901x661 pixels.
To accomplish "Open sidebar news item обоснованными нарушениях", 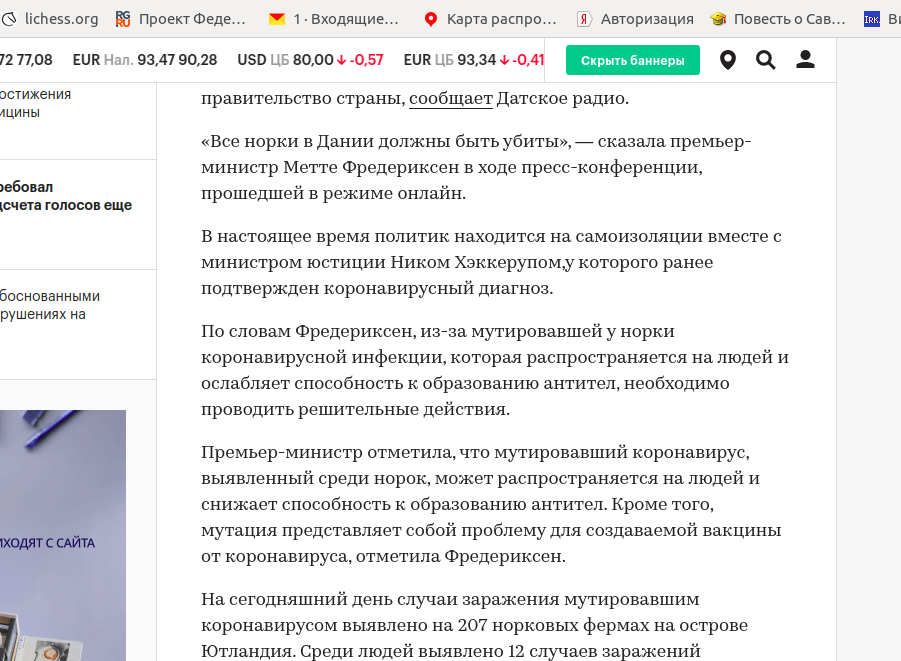I will [50, 305].
